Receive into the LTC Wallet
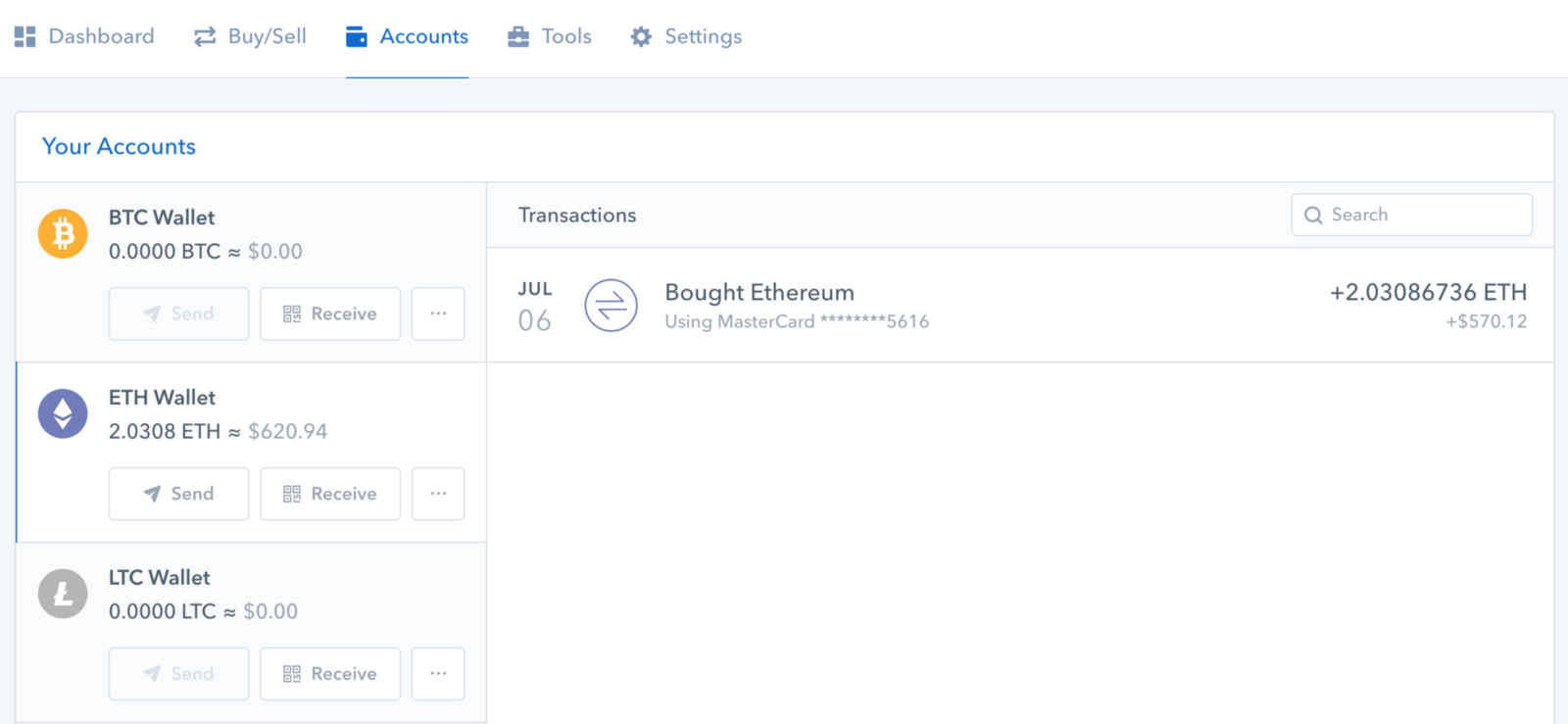Image resolution: width=1568 pixels, height=724 pixels. click(330, 674)
